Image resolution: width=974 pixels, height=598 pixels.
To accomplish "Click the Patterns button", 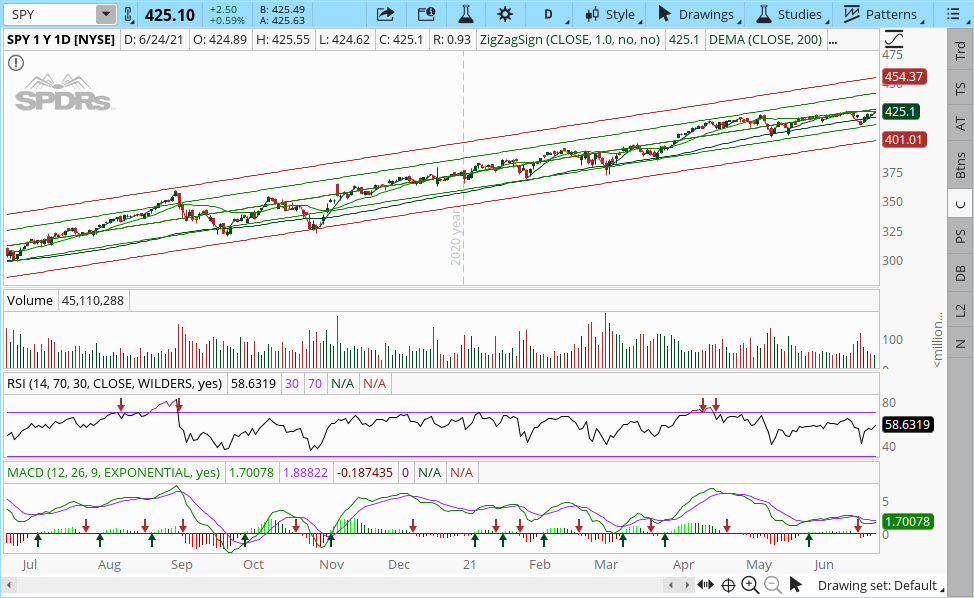I will click(x=881, y=14).
